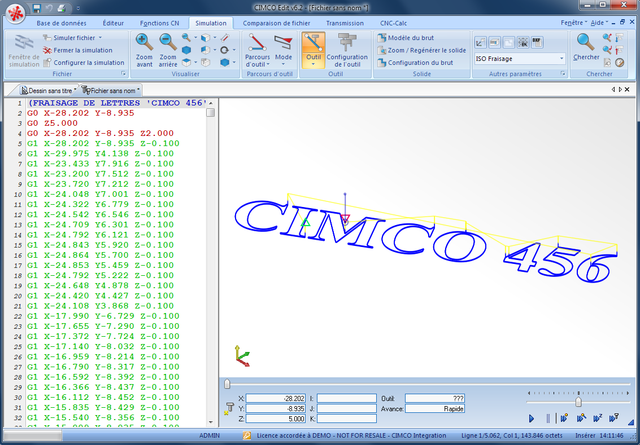
Task: Open the Fonctions CN tab
Action: pos(159,23)
